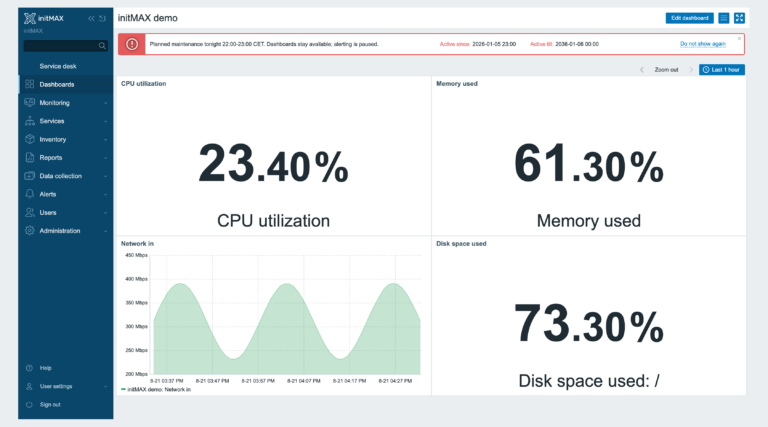Open the Help link
This screenshot has width=768, height=427.
coord(46,368)
